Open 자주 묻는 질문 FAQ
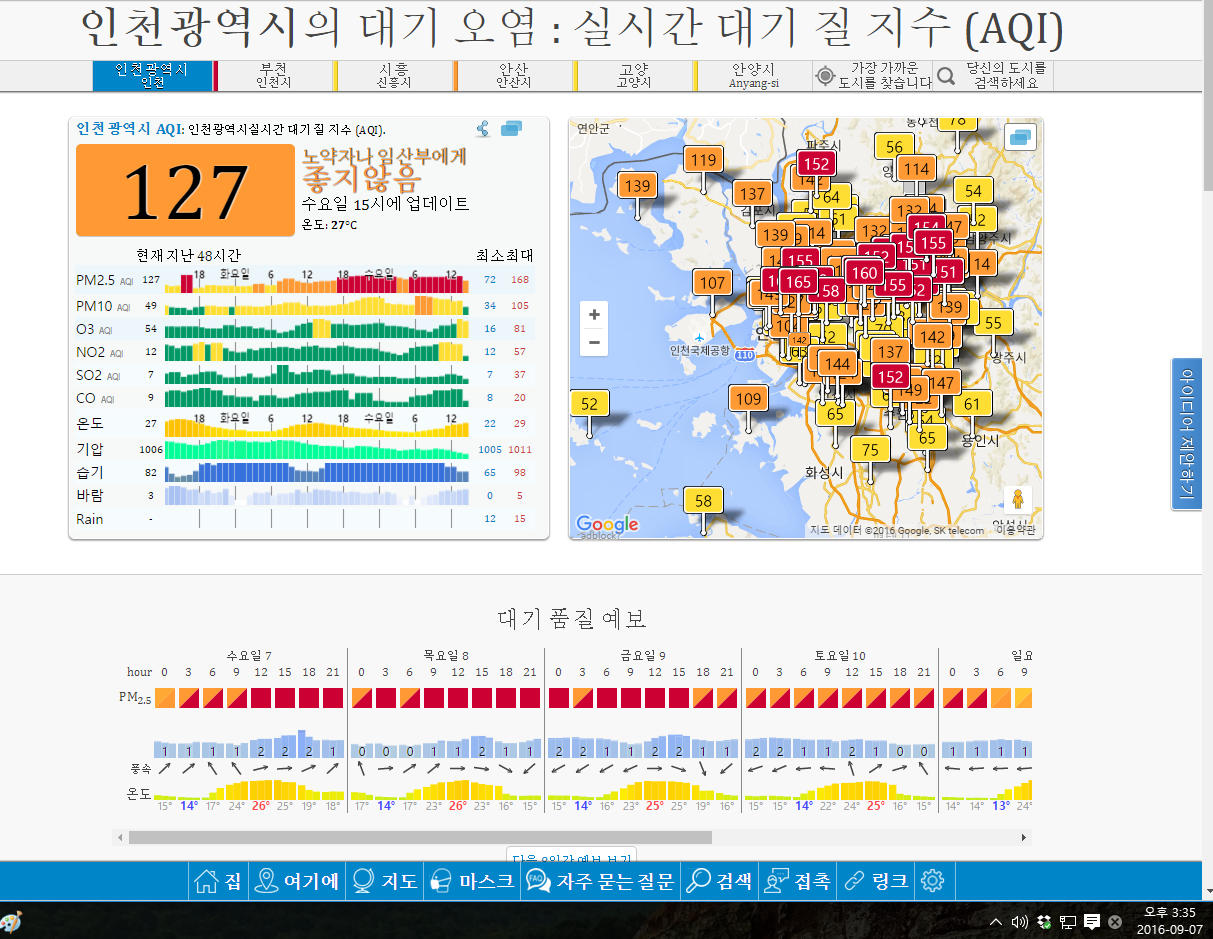Image resolution: width=1213 pixels, height=939 pixels. coord(601,881)
